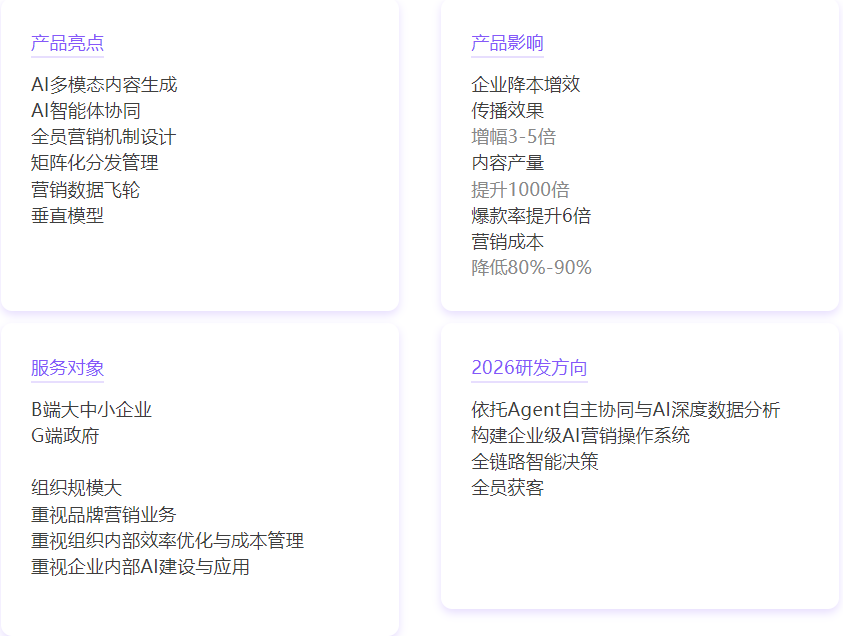The image size is (847, 636).
Task: Click on 全员营销机制设计 text
Action: click(x=103, y=137)
